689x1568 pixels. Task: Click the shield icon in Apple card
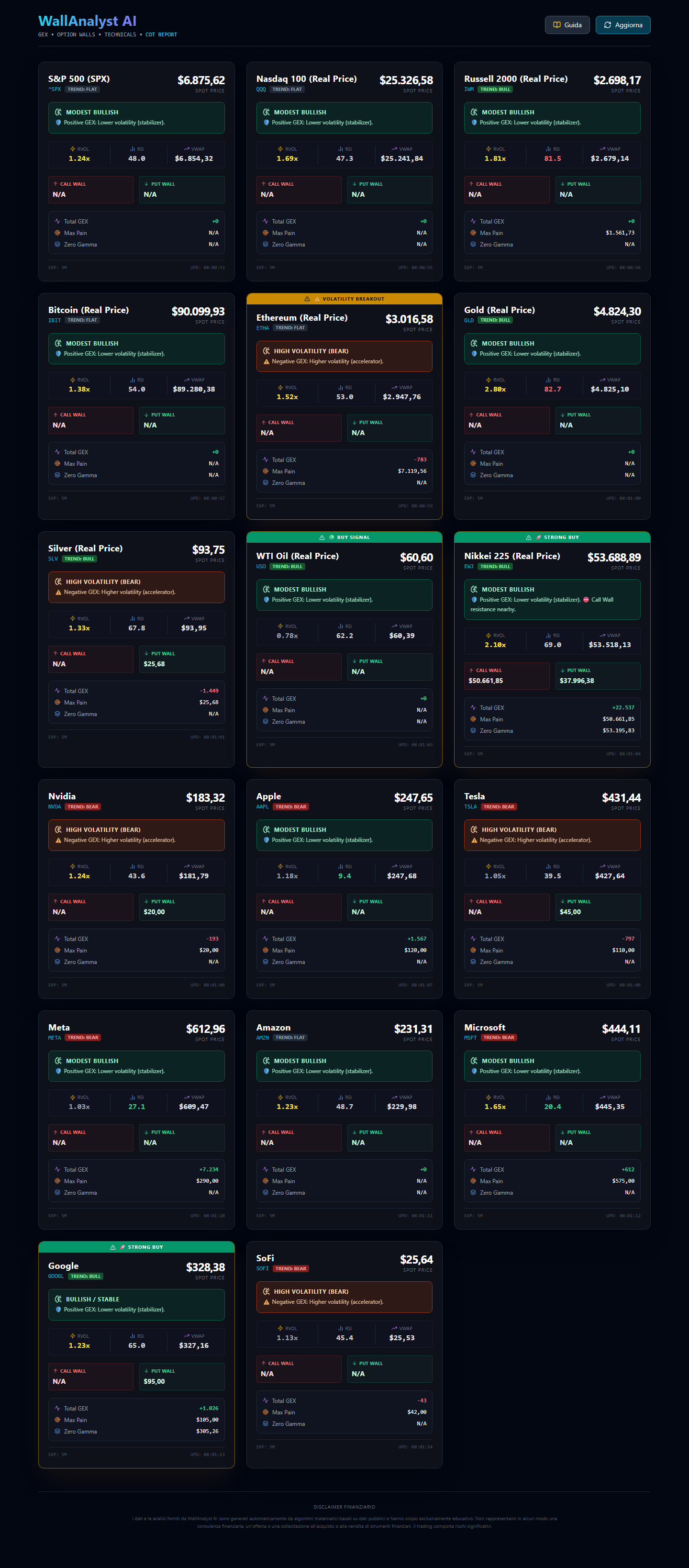coord(266,840)
